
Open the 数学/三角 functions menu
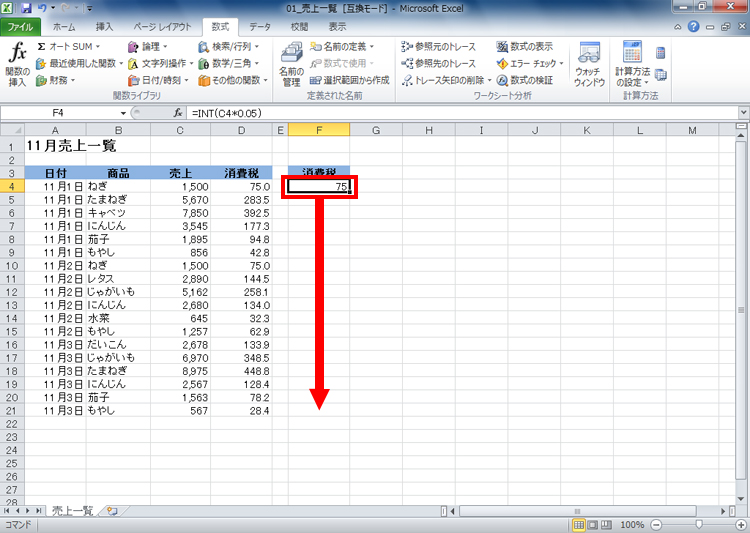[229, 63]
